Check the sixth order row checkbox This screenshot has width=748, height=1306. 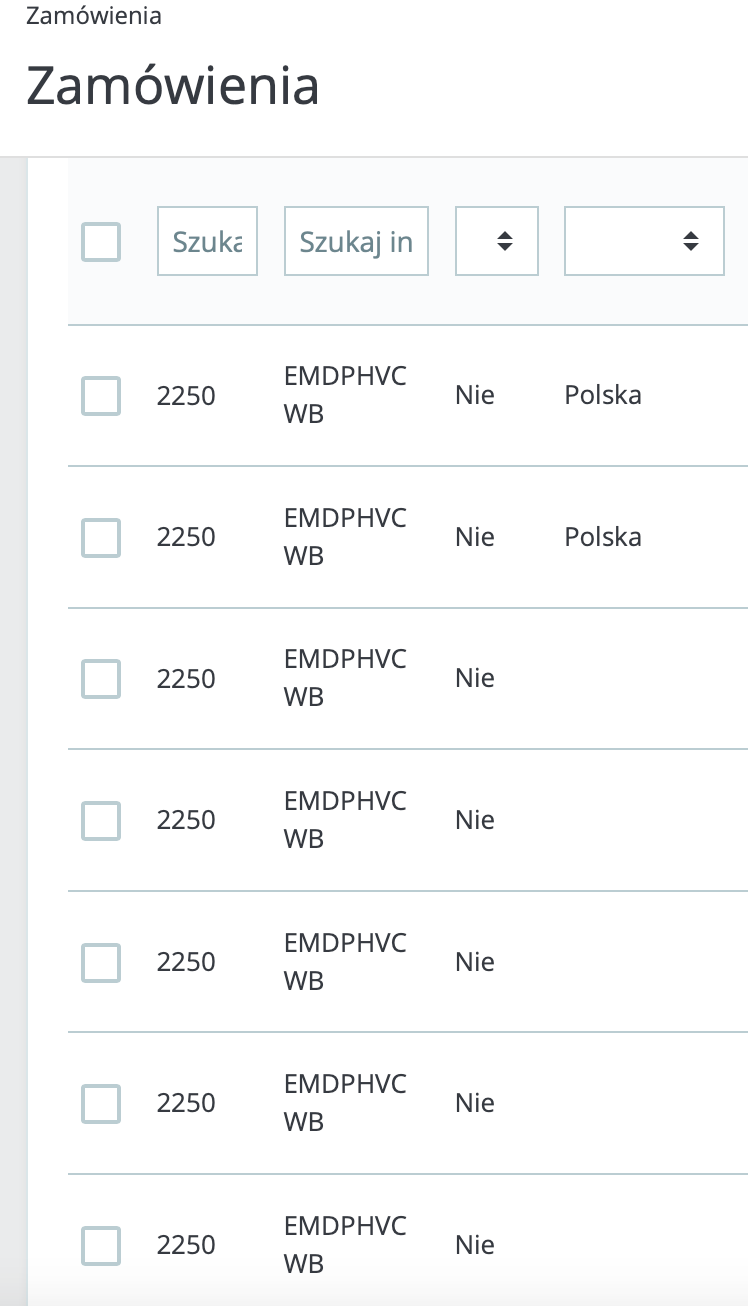(101, 1104)
